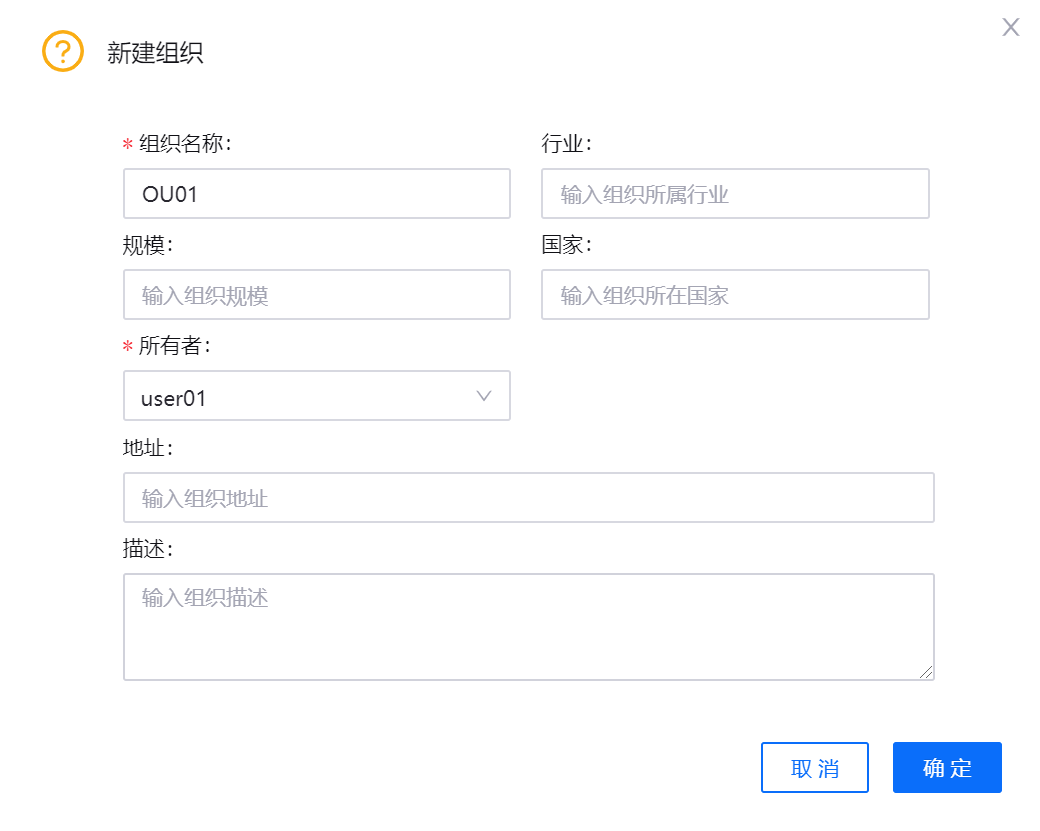
Task: Open the 所有者 dropdown showing user01
Action: pyautogui.click(x=316, y=397)
